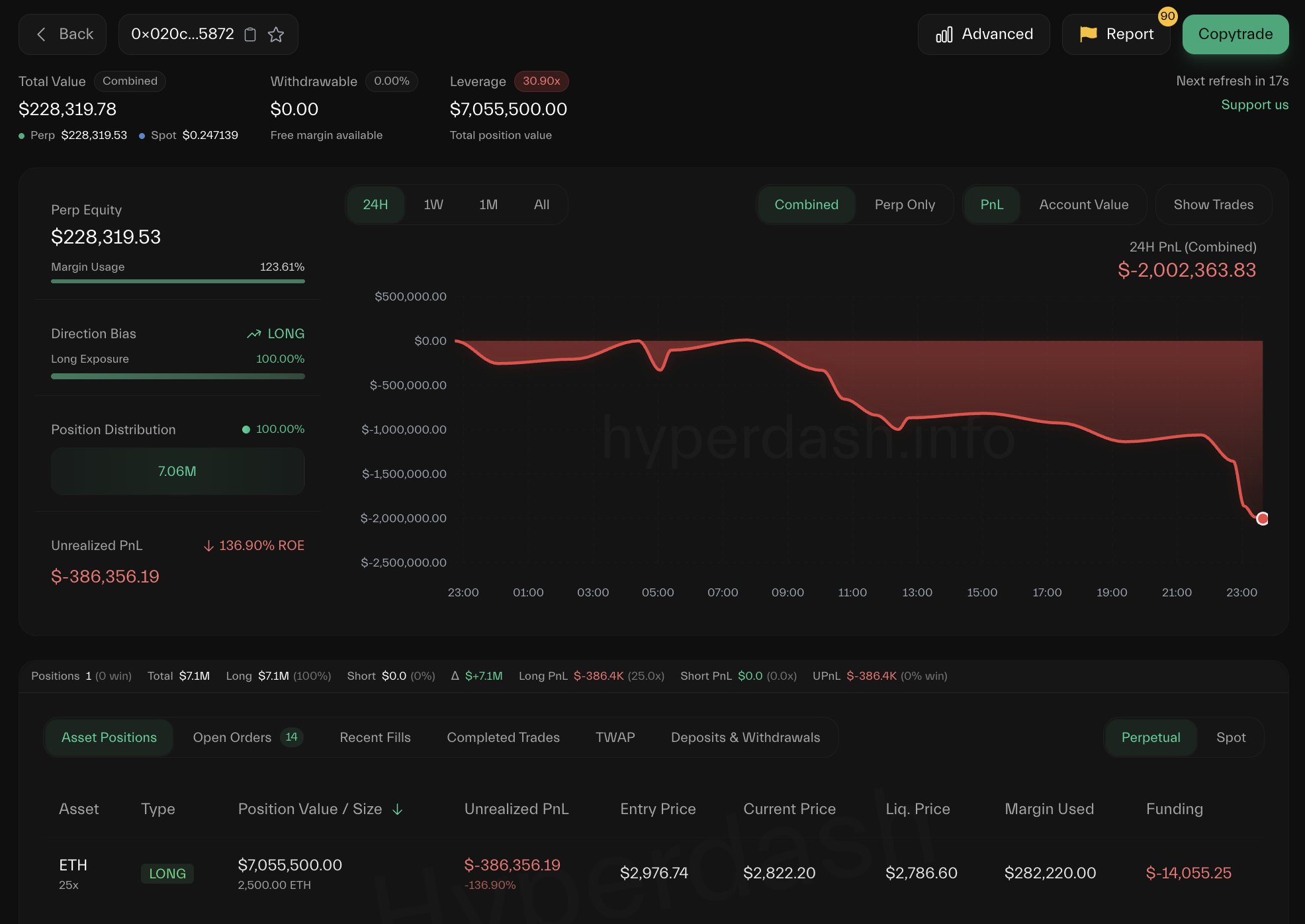The width and height of the screenshot is (1305, 924).
Task: Click the Margin Usage progress bar
Action: pos(177,281)
